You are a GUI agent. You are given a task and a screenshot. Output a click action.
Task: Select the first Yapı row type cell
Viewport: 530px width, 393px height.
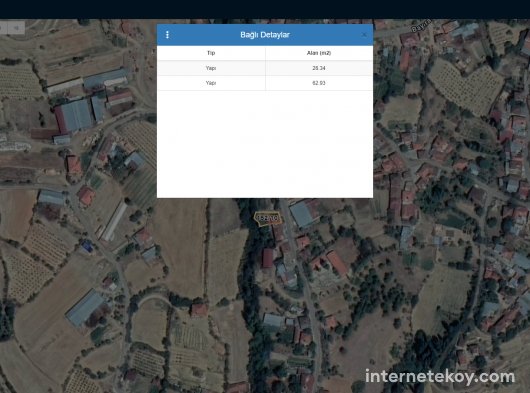[x=211, y=68]
